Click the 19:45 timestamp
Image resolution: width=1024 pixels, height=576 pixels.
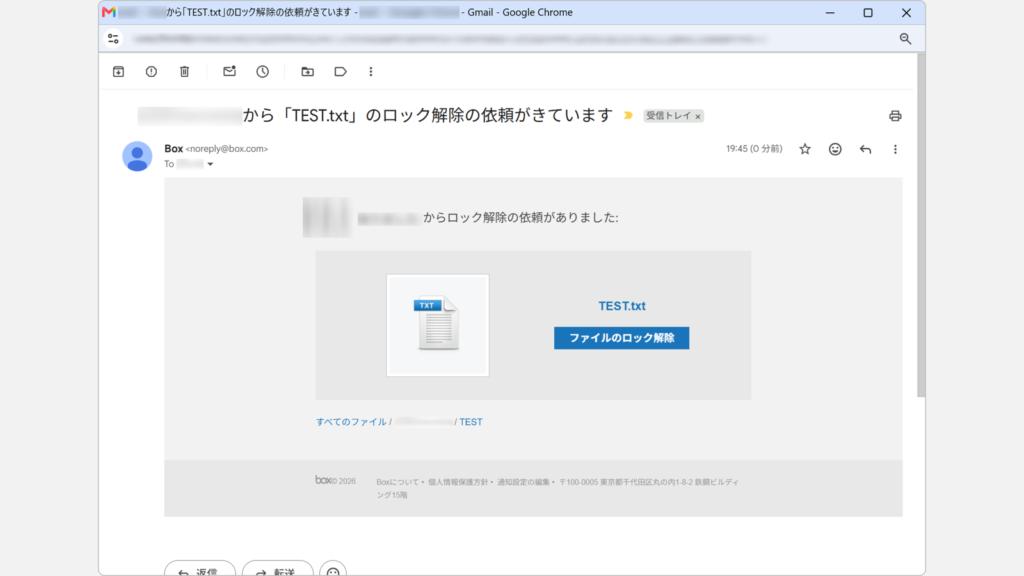tap(754, 149)
